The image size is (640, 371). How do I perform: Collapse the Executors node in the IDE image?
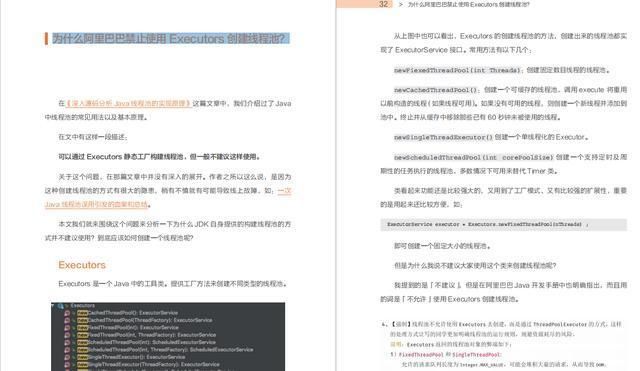coord(53,305)
